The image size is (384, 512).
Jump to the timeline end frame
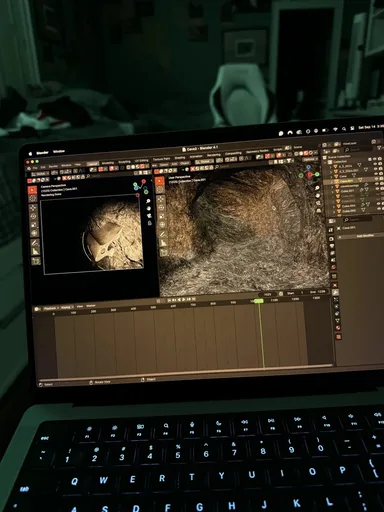(x=193, y=299)
